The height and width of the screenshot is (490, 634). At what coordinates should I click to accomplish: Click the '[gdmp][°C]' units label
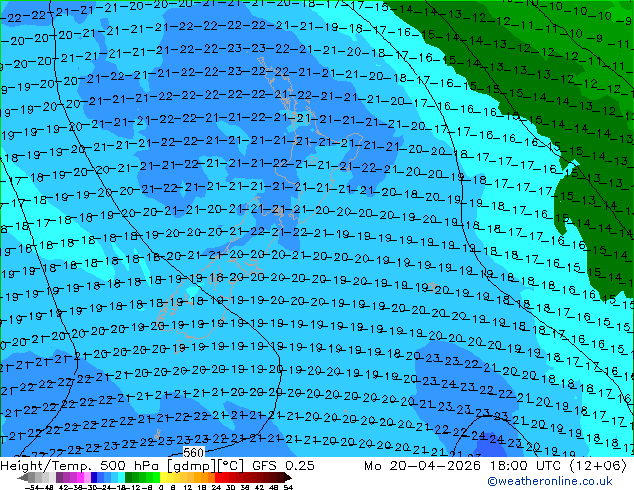pyautogui.click(x=206, y=466)
